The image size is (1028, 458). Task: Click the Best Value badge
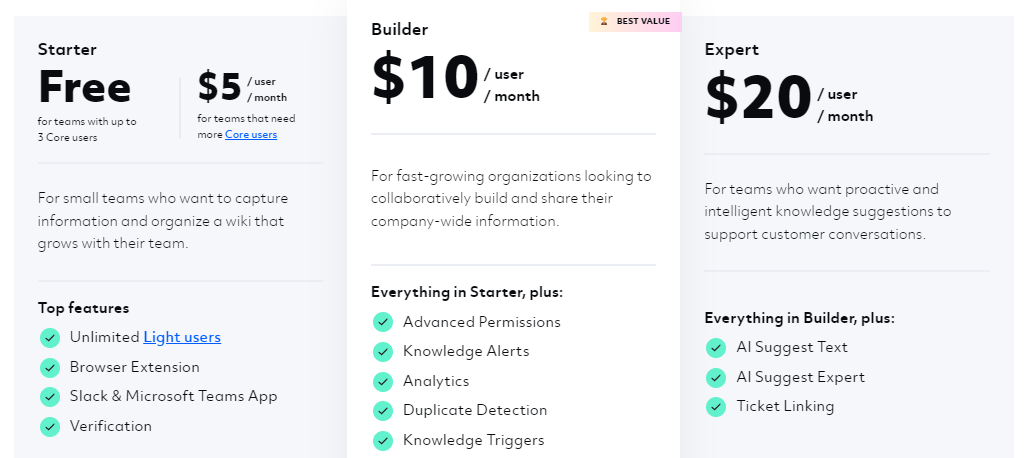pos(635,22)
